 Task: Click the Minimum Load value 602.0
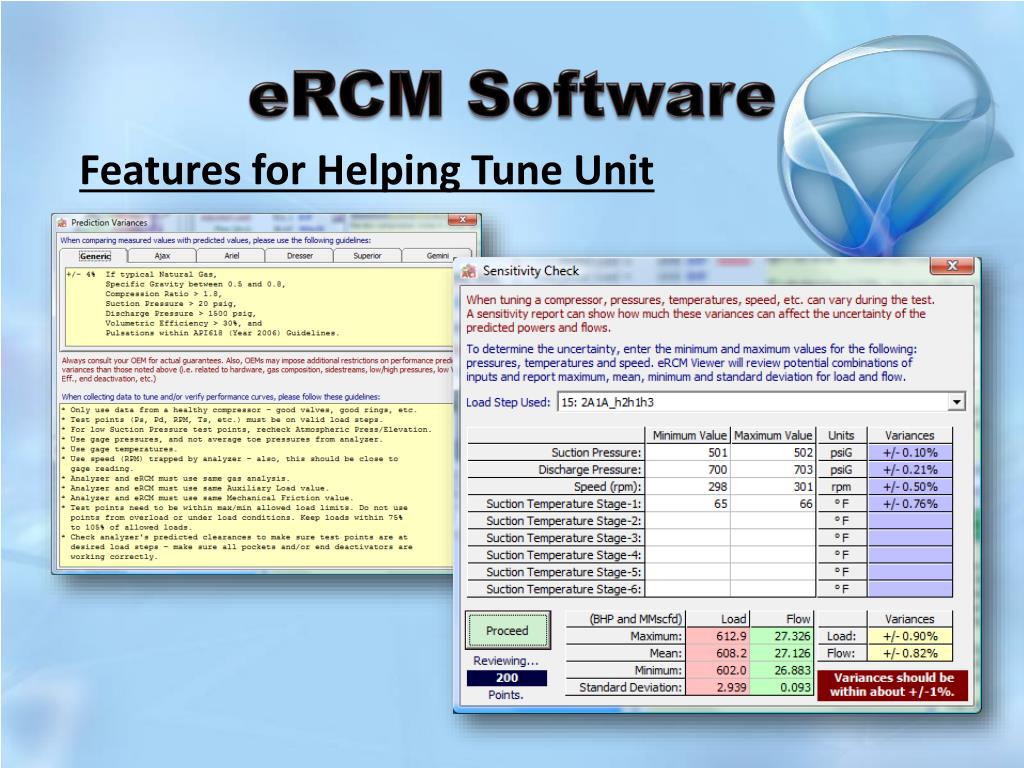pyautogui.click(x=718, y=670)
